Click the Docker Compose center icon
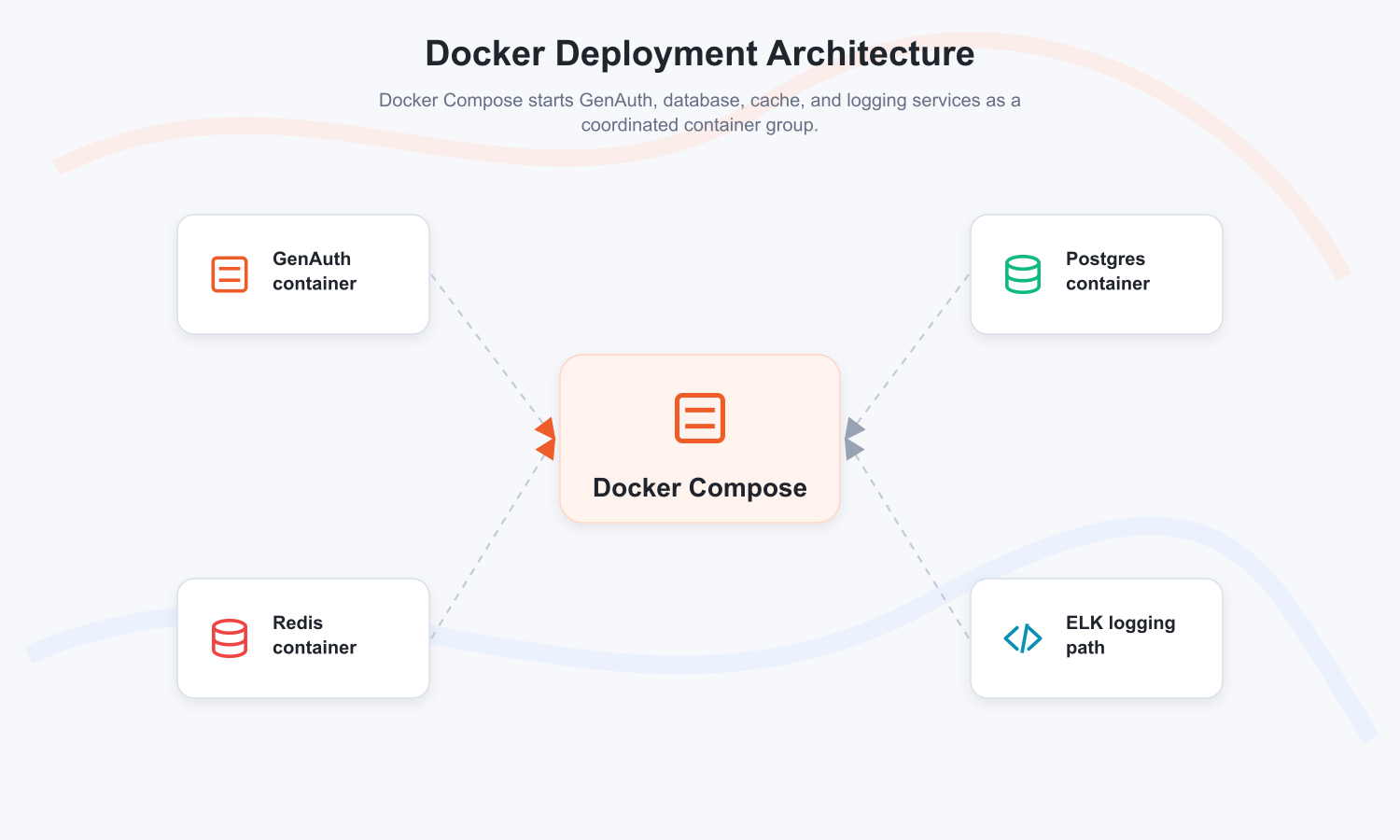This screenshot has width=1400, height=840. (700, 418)
